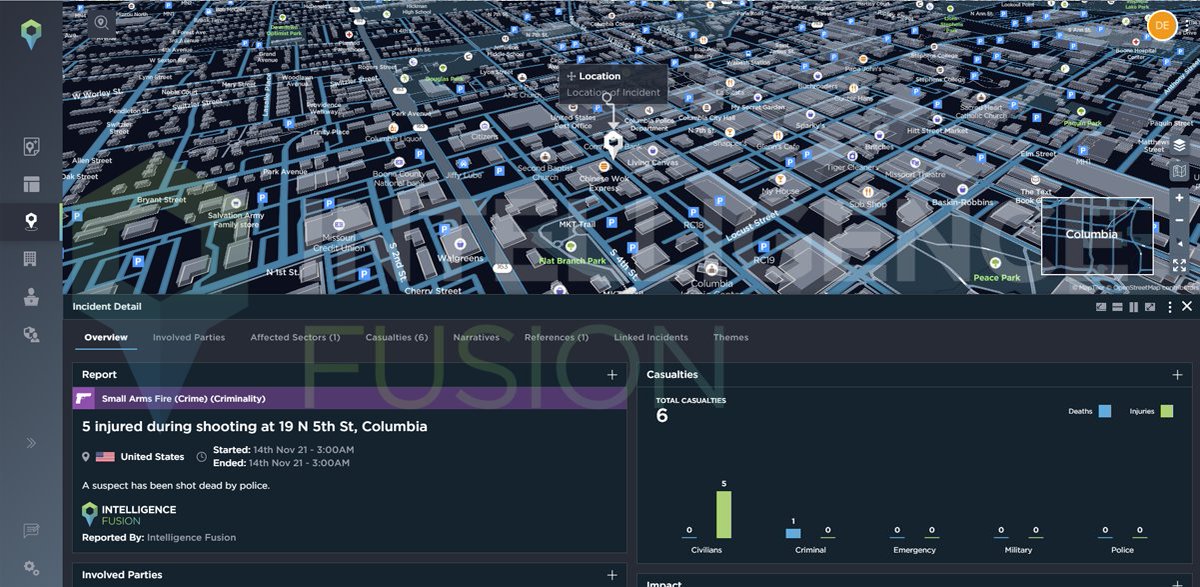Expand the Involved Parties section plus icon
Viewport: 1200px width, 587px height.
(612, 575)
